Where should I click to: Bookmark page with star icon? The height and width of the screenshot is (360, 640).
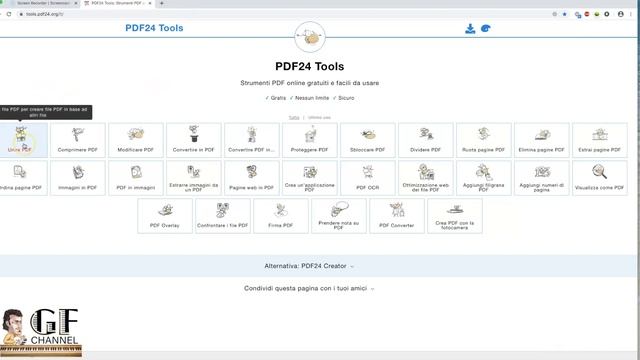[x=565, y=14]
